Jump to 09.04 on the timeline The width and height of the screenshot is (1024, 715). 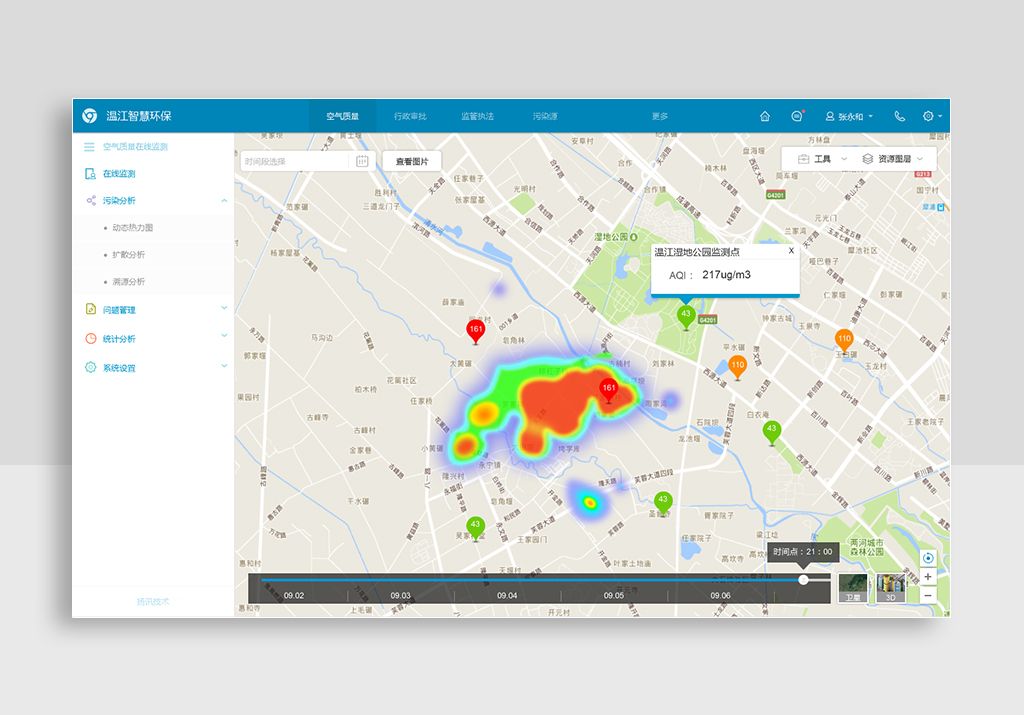tap(507, 595)
